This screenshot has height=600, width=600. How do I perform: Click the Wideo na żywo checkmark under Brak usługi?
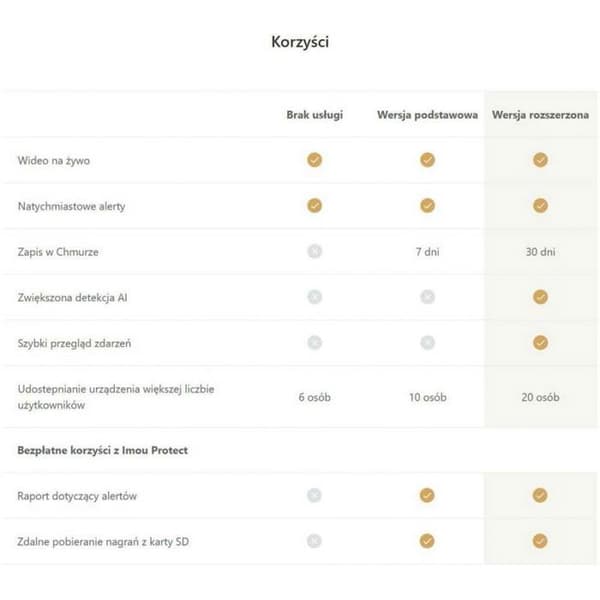click(314, 160)
